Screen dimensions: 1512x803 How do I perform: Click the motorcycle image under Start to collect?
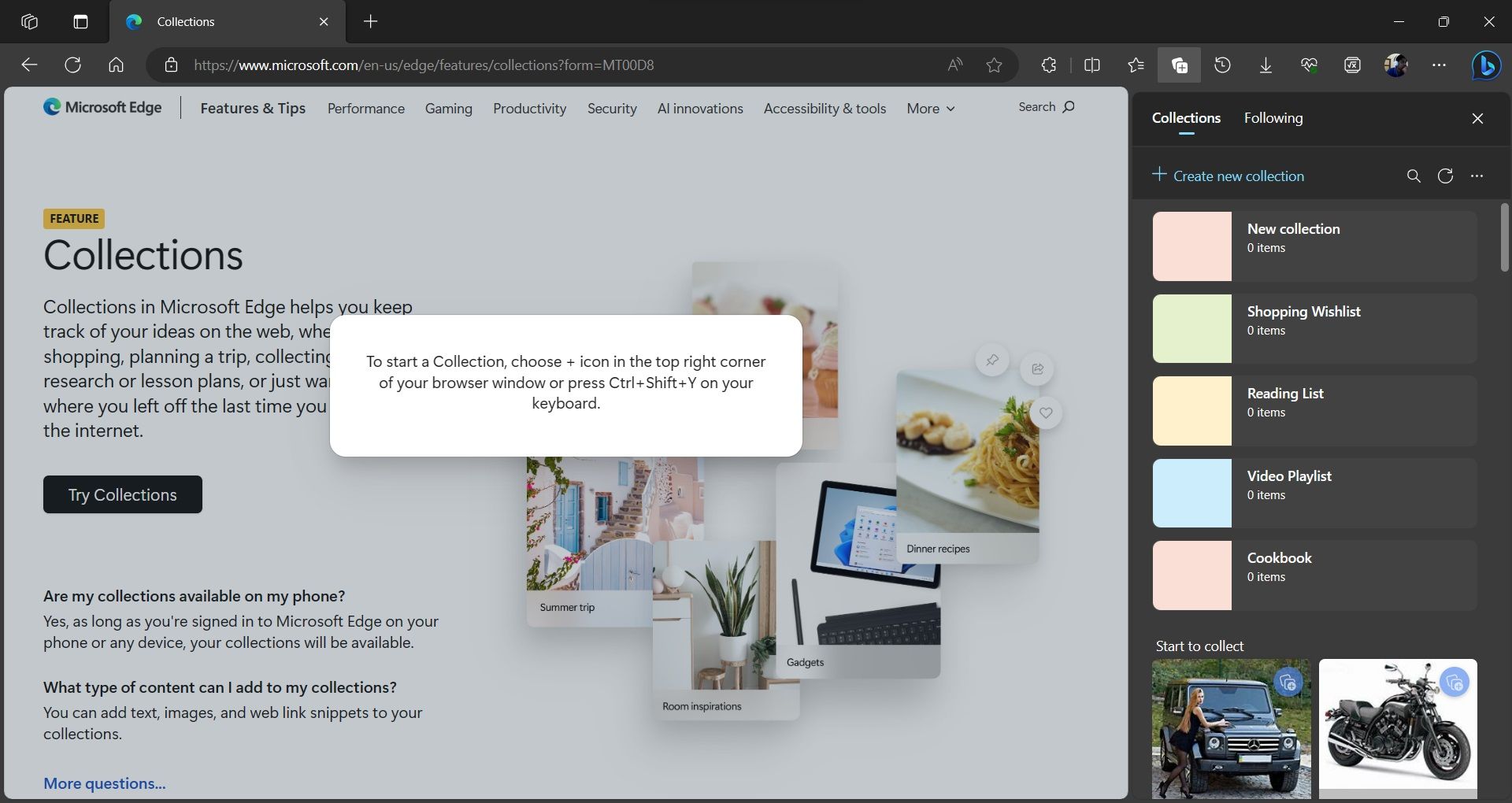point(1398,726)
